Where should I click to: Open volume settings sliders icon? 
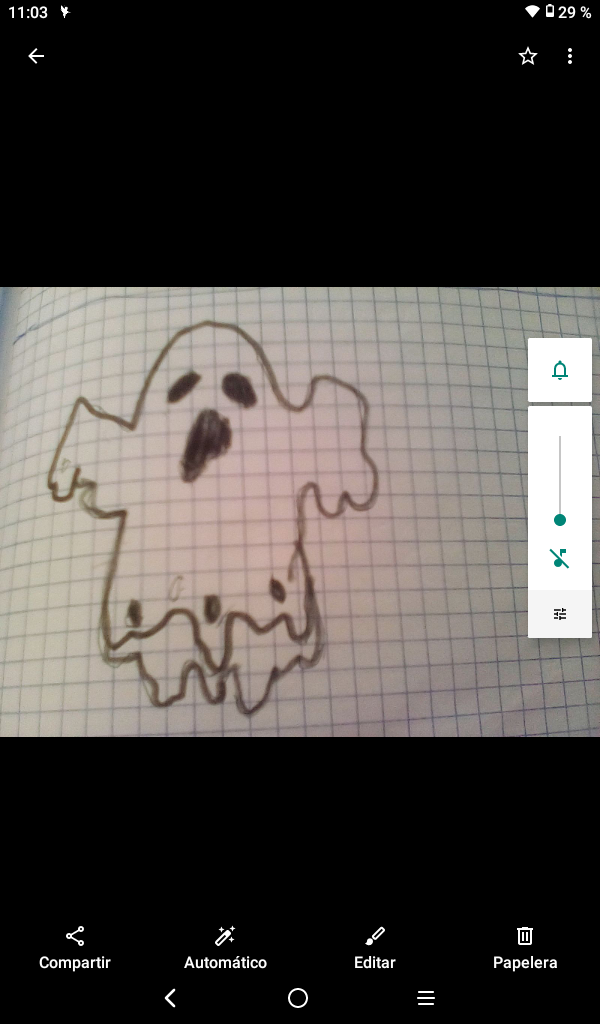click(560, 614)
